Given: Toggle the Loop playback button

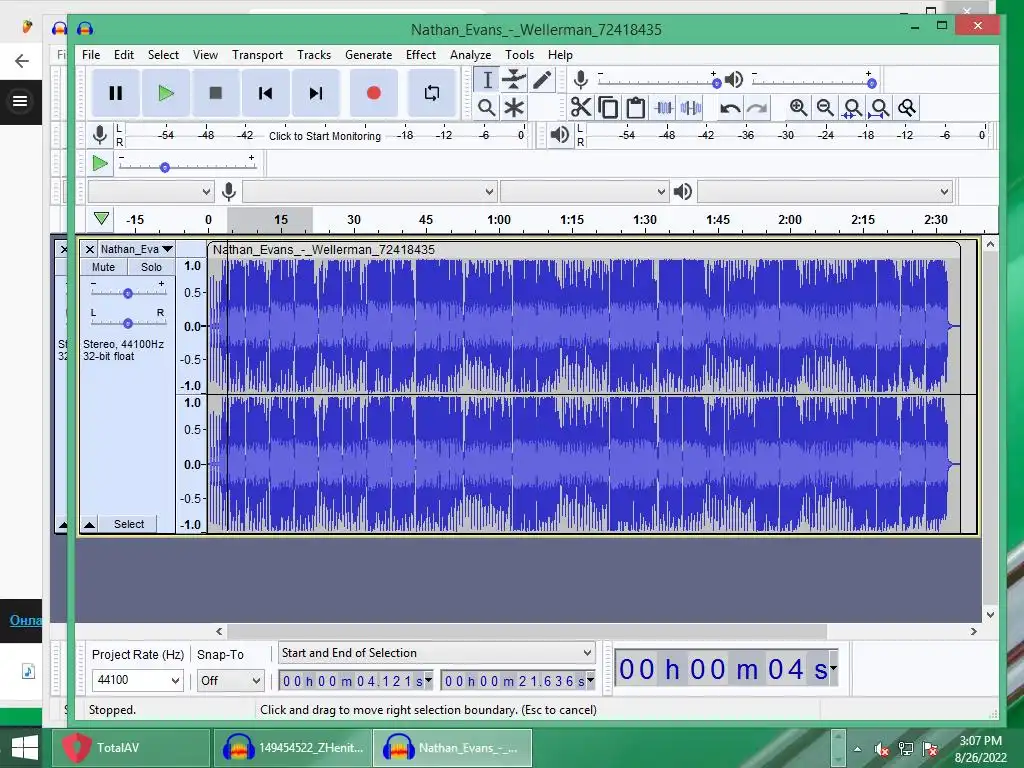Looking at the screenshot, I should pyautogui.click(x=432, y=93).
